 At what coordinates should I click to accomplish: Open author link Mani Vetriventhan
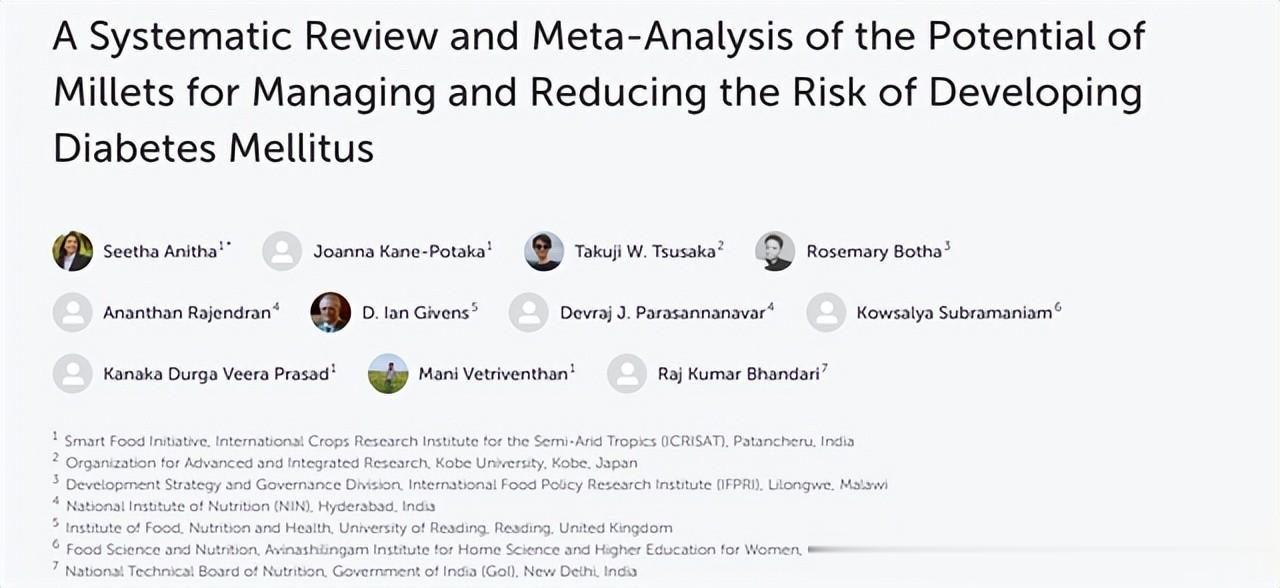[x=493, y=374]
